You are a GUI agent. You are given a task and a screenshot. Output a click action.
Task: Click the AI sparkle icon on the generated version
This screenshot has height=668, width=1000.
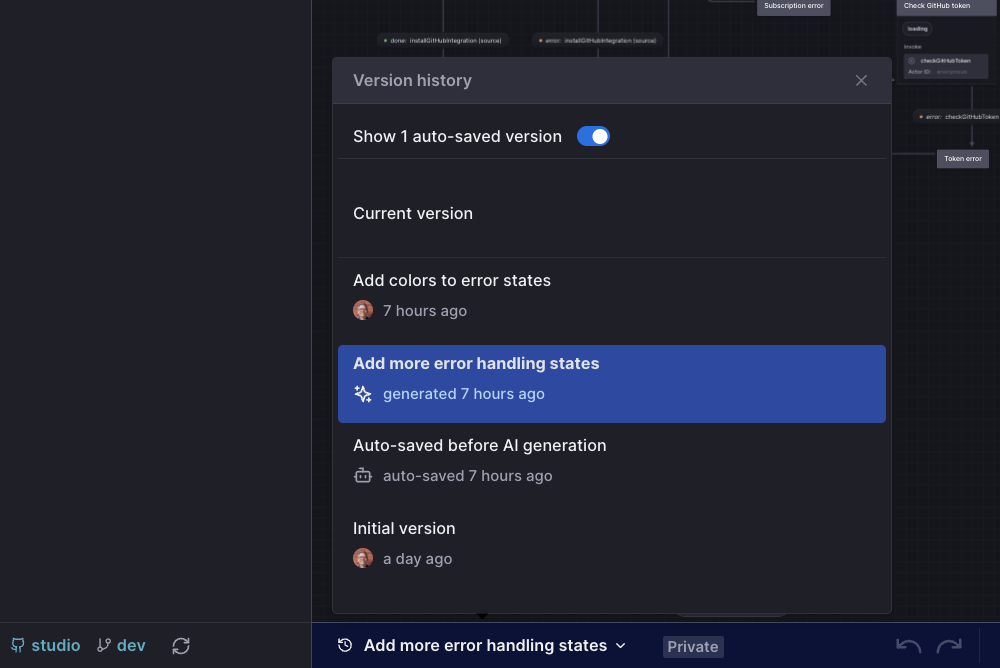point(363,394)
